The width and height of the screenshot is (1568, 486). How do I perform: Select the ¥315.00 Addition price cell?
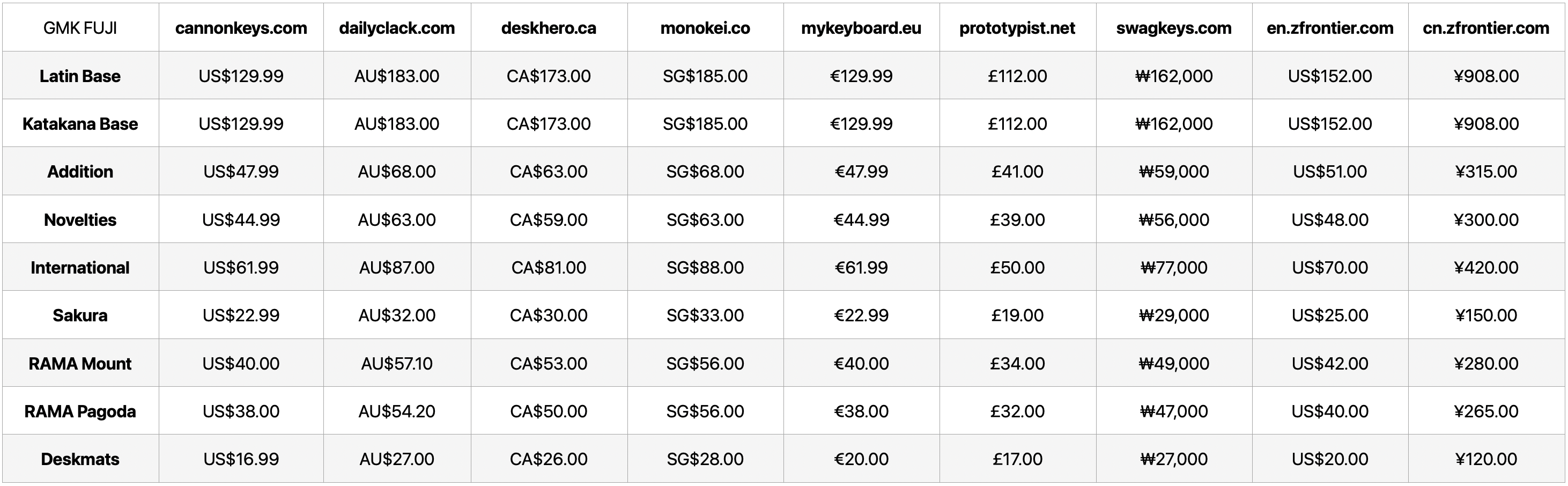click(x=1486, y=172)
